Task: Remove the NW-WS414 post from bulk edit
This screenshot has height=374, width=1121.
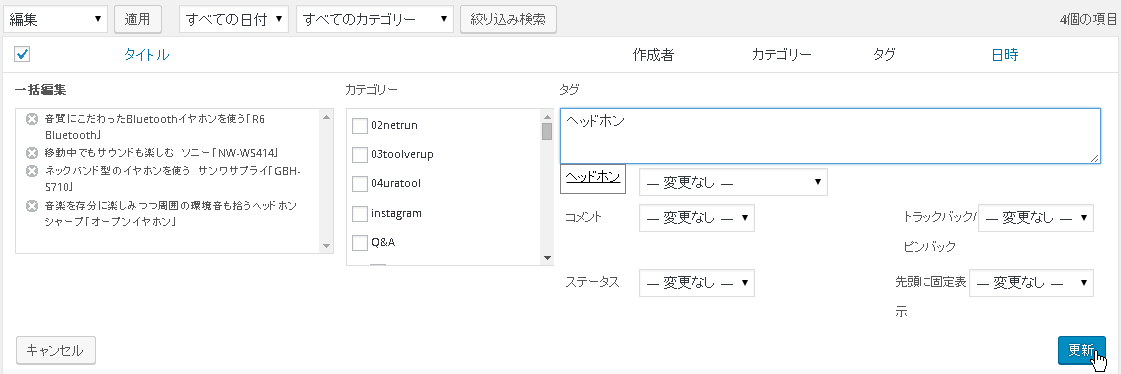Action: point(31,153)
